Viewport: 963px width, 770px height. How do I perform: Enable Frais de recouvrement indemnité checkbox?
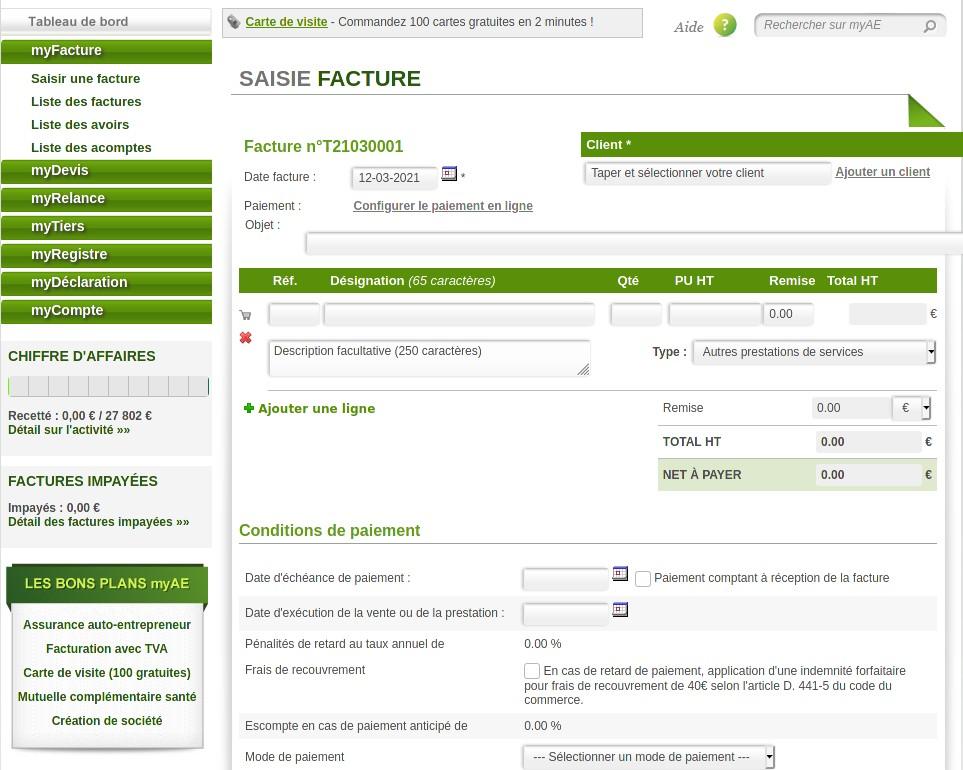coord(532,671)
